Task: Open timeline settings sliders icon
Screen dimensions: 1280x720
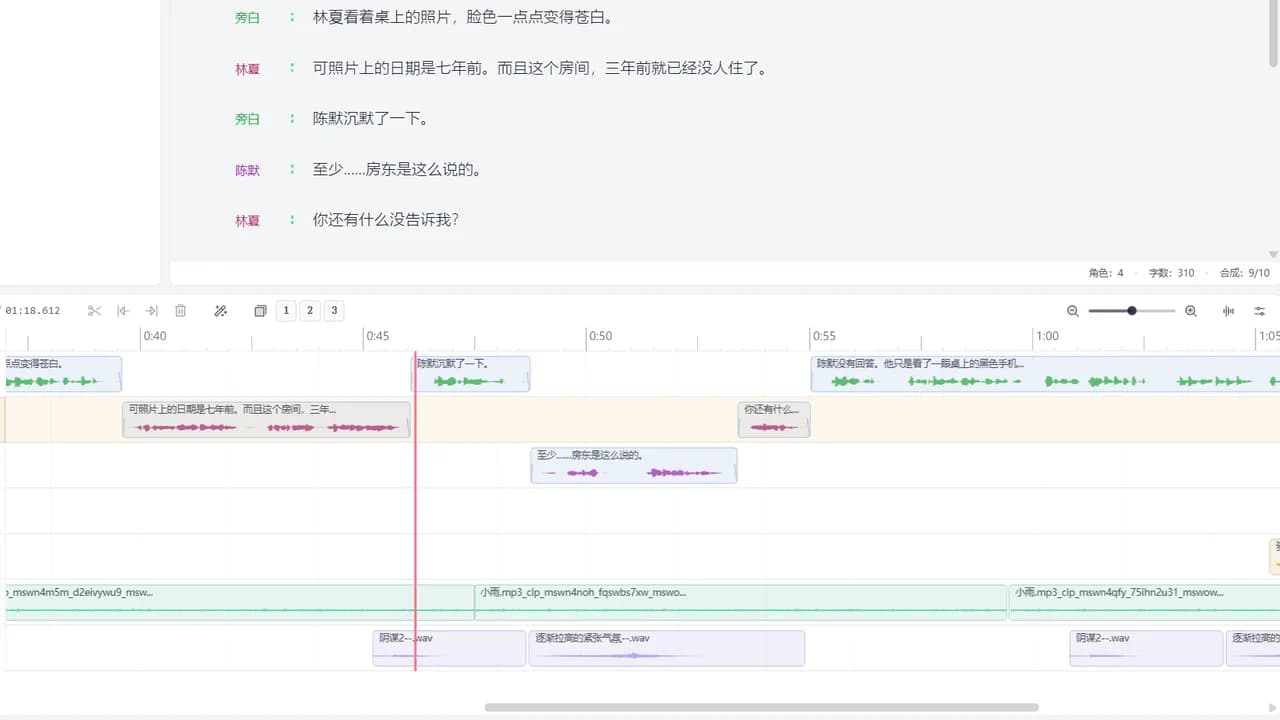Action: click(1260, 311)
